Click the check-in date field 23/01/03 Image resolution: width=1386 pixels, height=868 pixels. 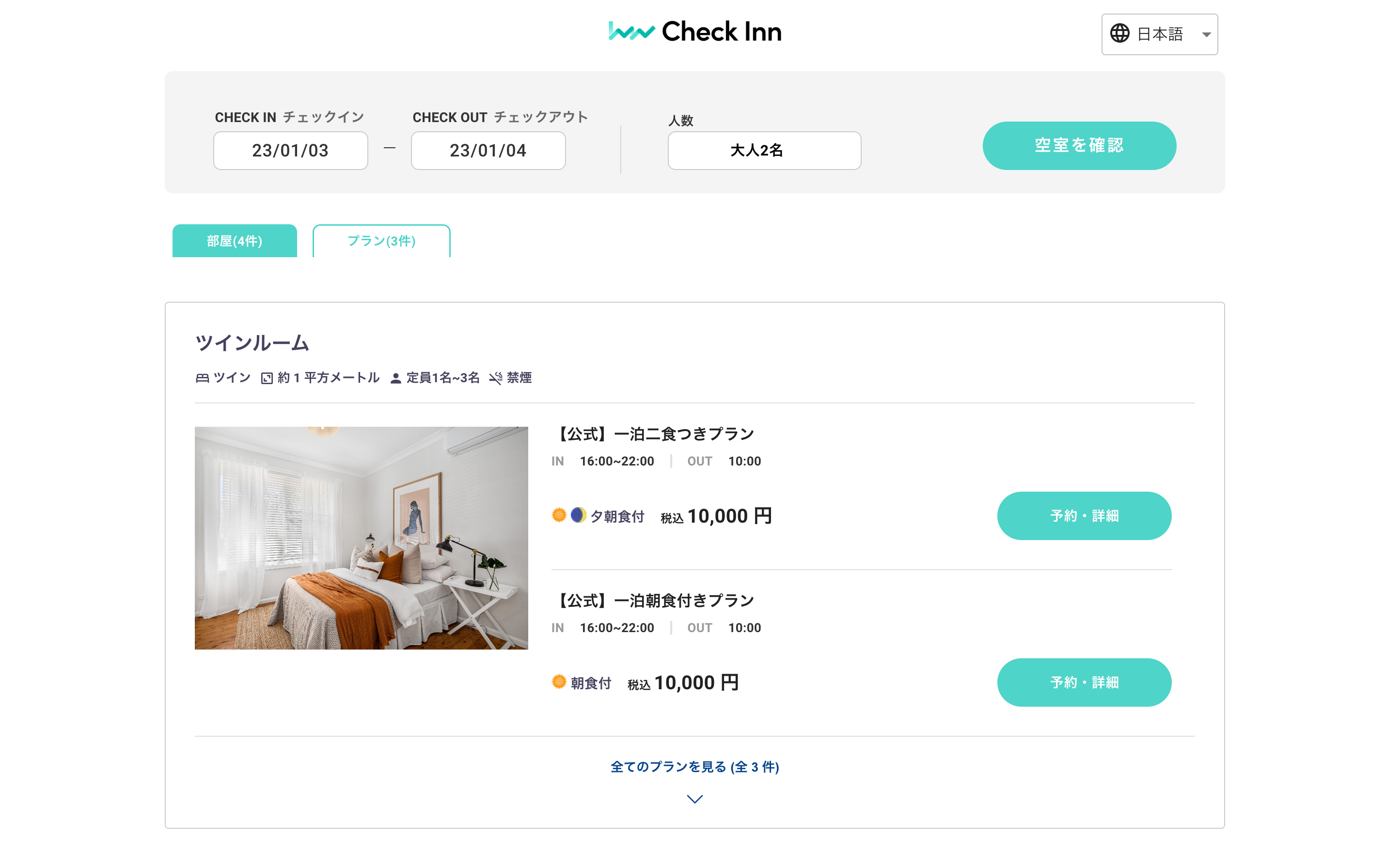point(290,151)
